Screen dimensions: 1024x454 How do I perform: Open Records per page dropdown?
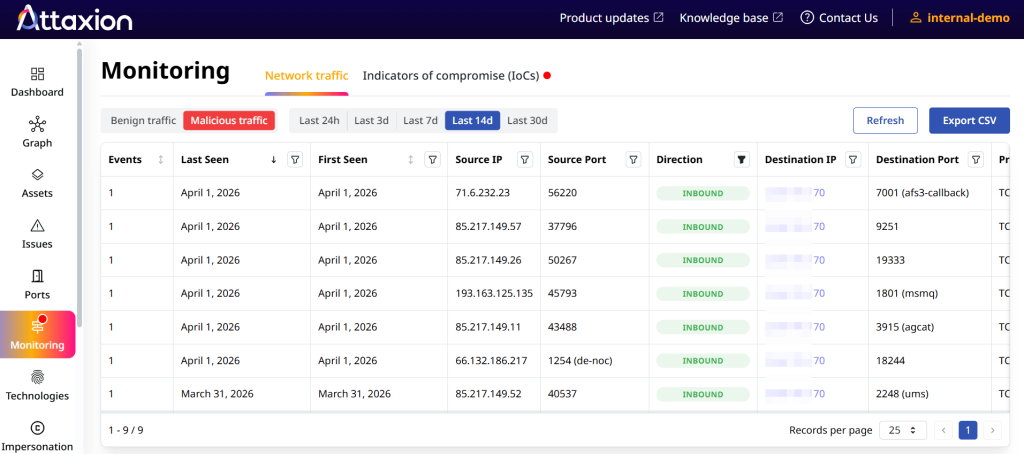903,430
